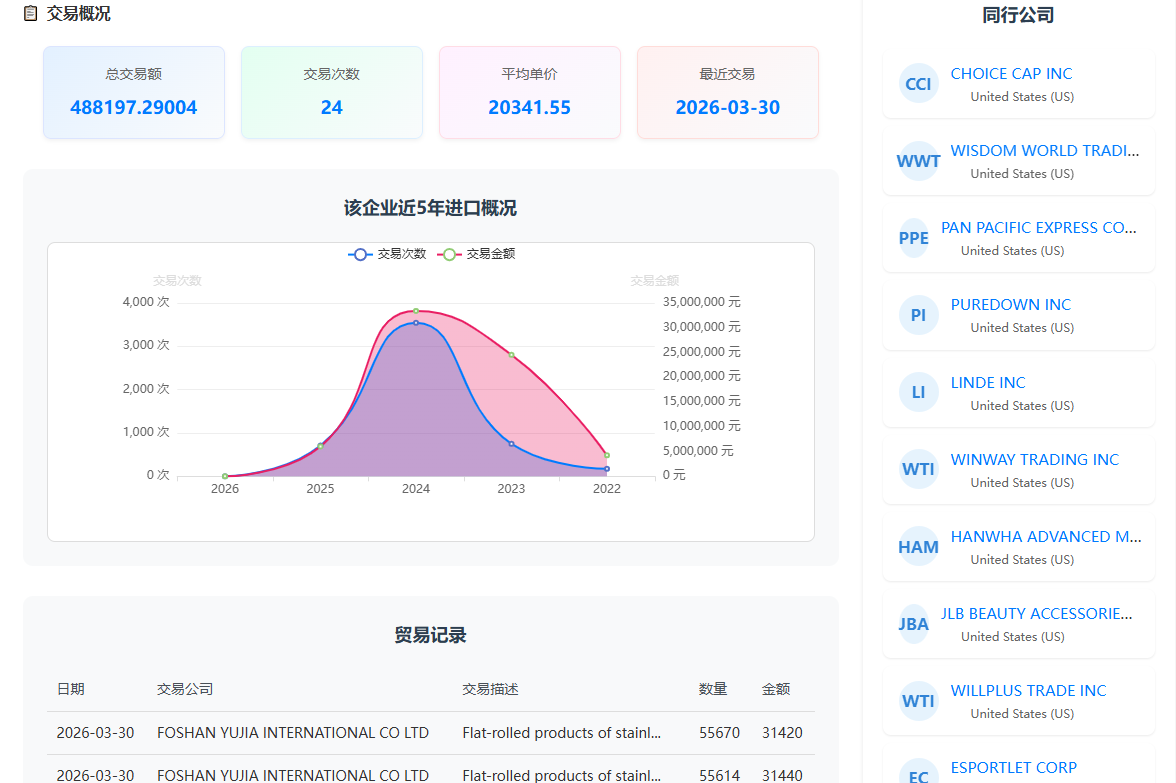Click the JBA avatar icon
The width and height of the screenshot is (1176, 783).
[x=914, y=623]
